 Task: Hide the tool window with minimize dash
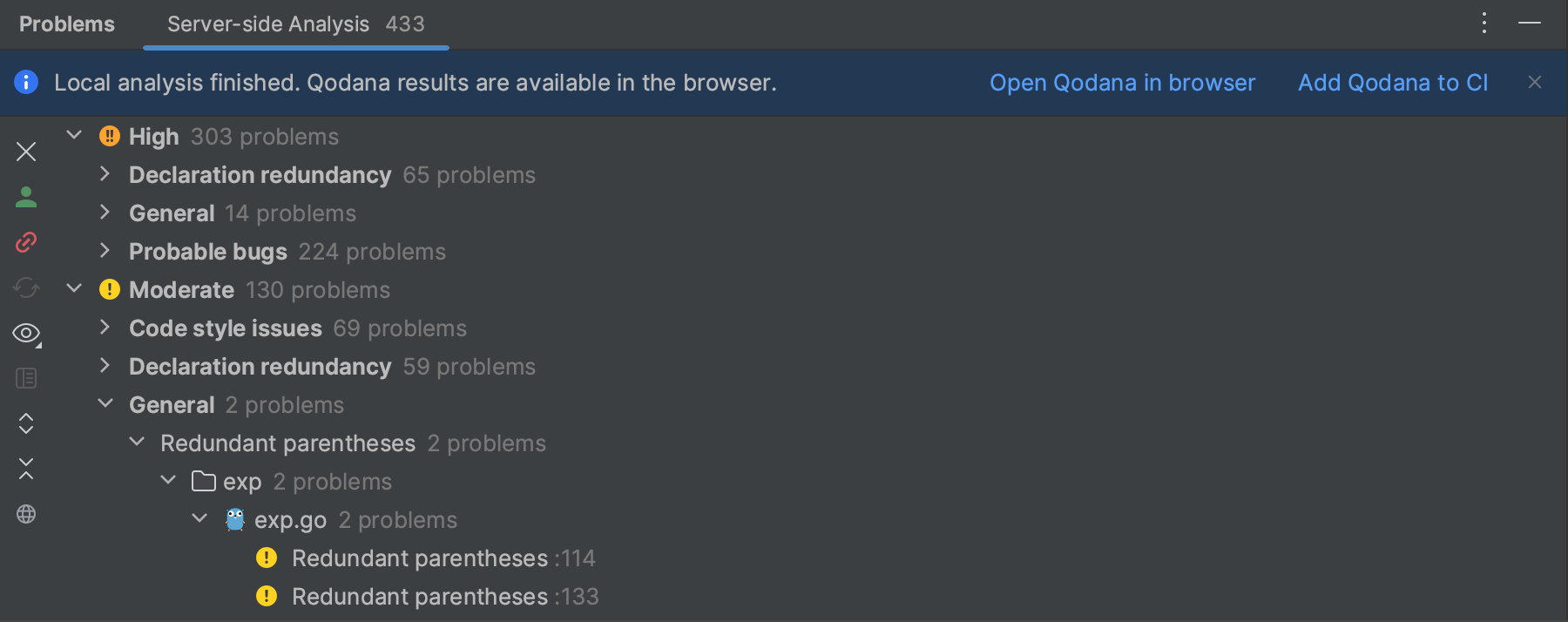[x=1530, y=24]
